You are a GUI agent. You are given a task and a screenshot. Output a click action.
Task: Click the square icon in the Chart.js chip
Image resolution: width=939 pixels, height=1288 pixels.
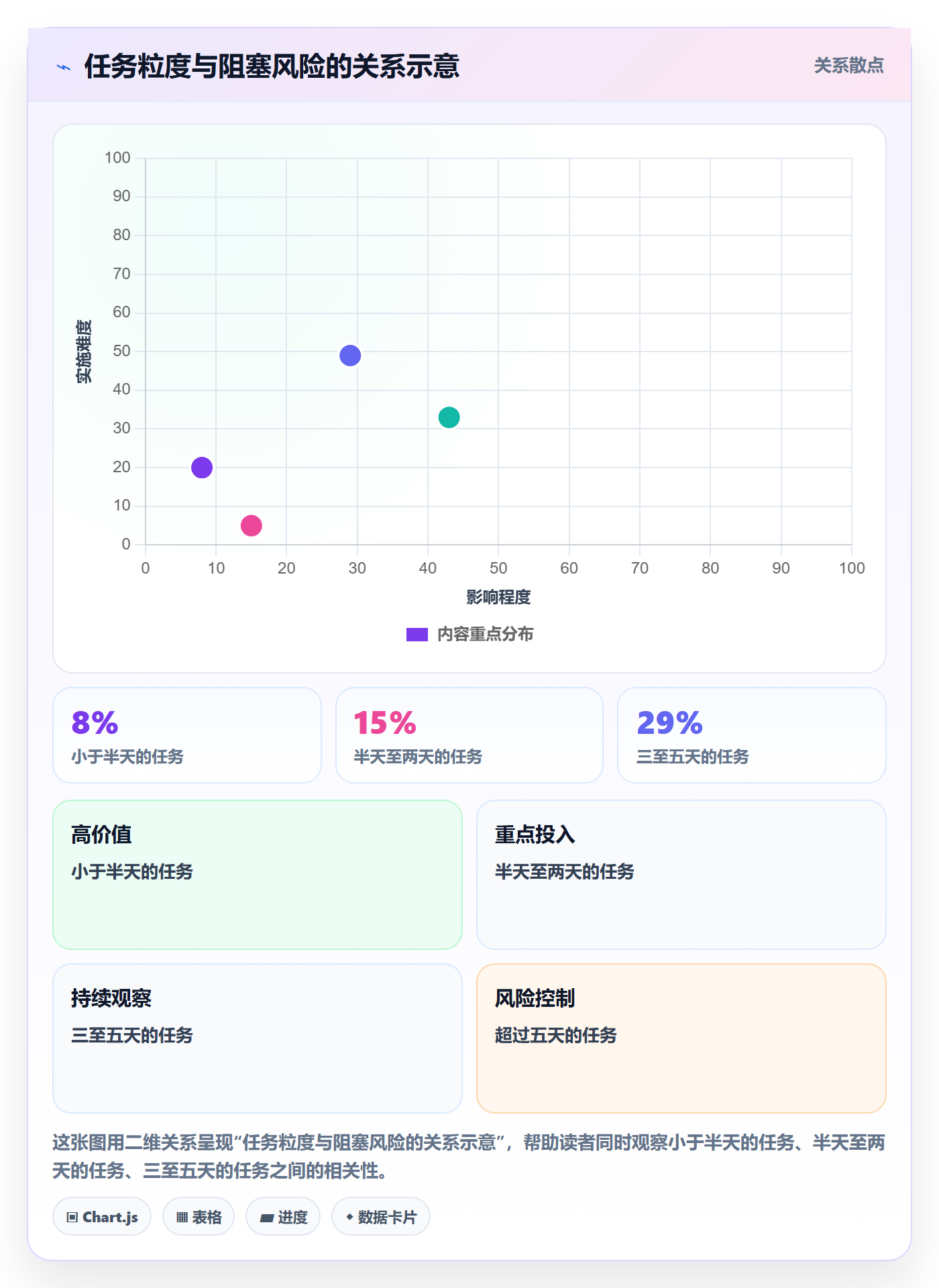click(x=72, y=1218)
